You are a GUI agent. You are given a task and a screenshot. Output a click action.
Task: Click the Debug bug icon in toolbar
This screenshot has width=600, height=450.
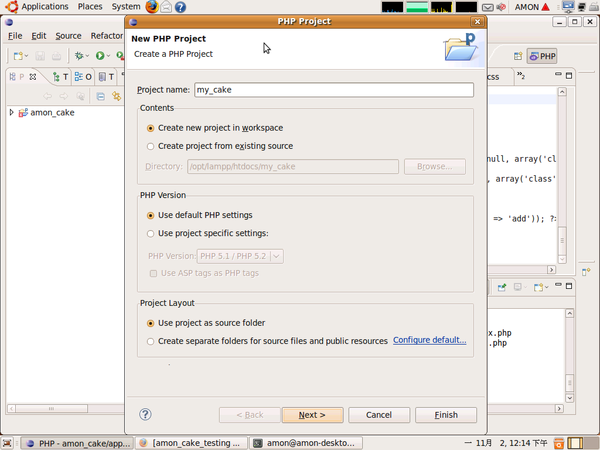[79, 56]
